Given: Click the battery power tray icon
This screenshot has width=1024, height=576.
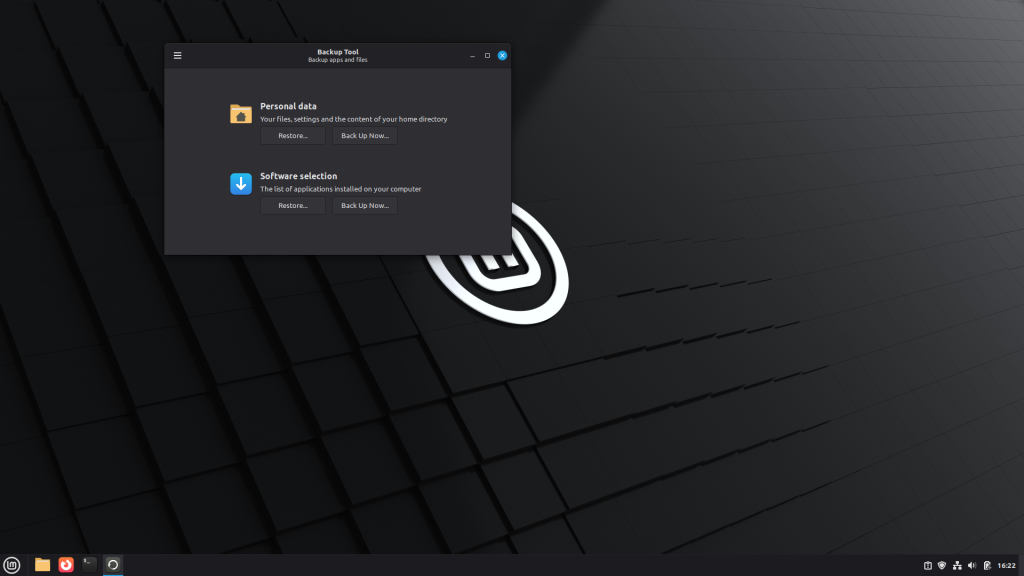Looking at the screenshot, I should (x=987, y=566).
